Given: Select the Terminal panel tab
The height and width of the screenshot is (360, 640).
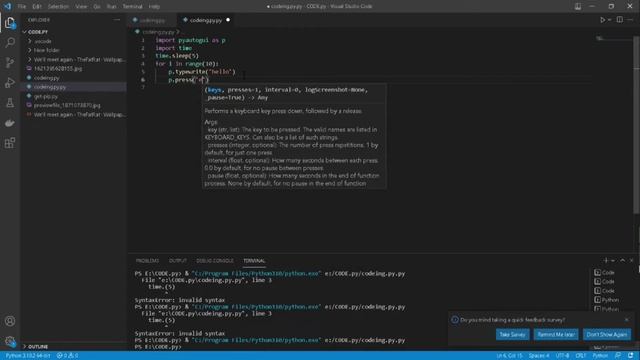Looking at the screenshot, I should [x=254, y=261].
